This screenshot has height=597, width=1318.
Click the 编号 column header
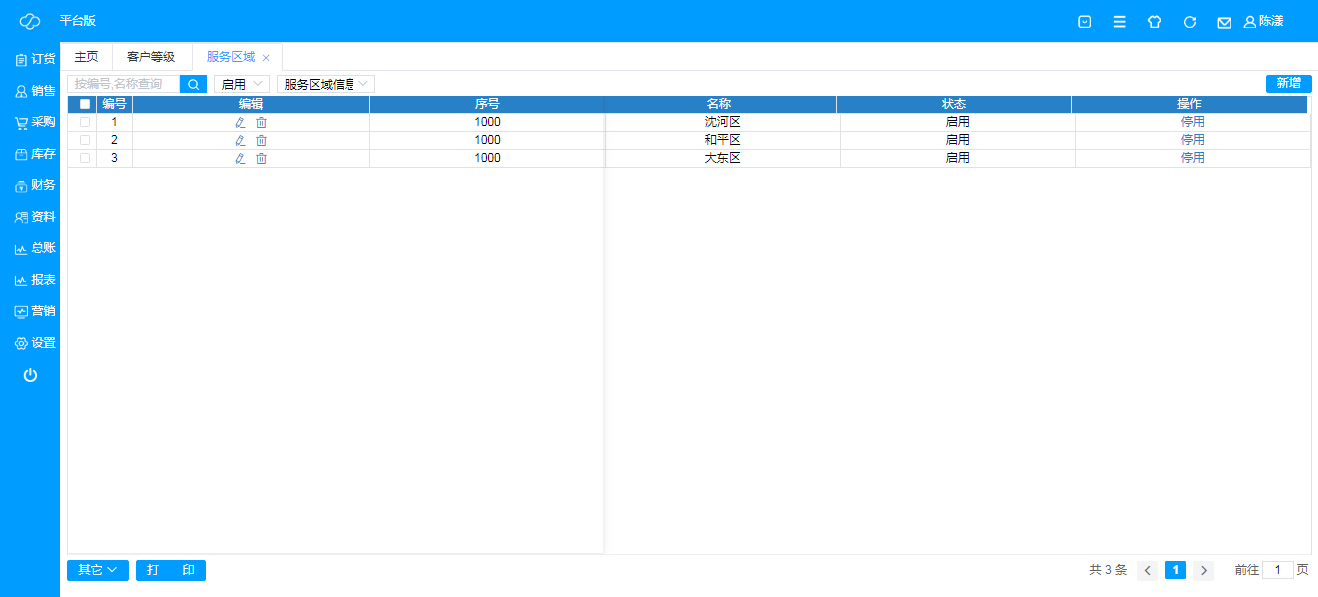pyautogui.click(x=115, y=104)
